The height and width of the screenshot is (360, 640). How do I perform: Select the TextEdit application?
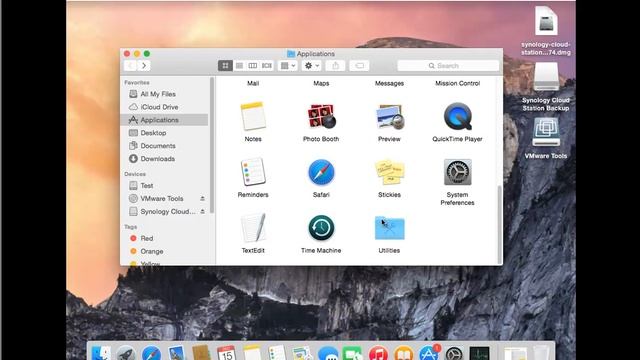[x=253, y=228]
